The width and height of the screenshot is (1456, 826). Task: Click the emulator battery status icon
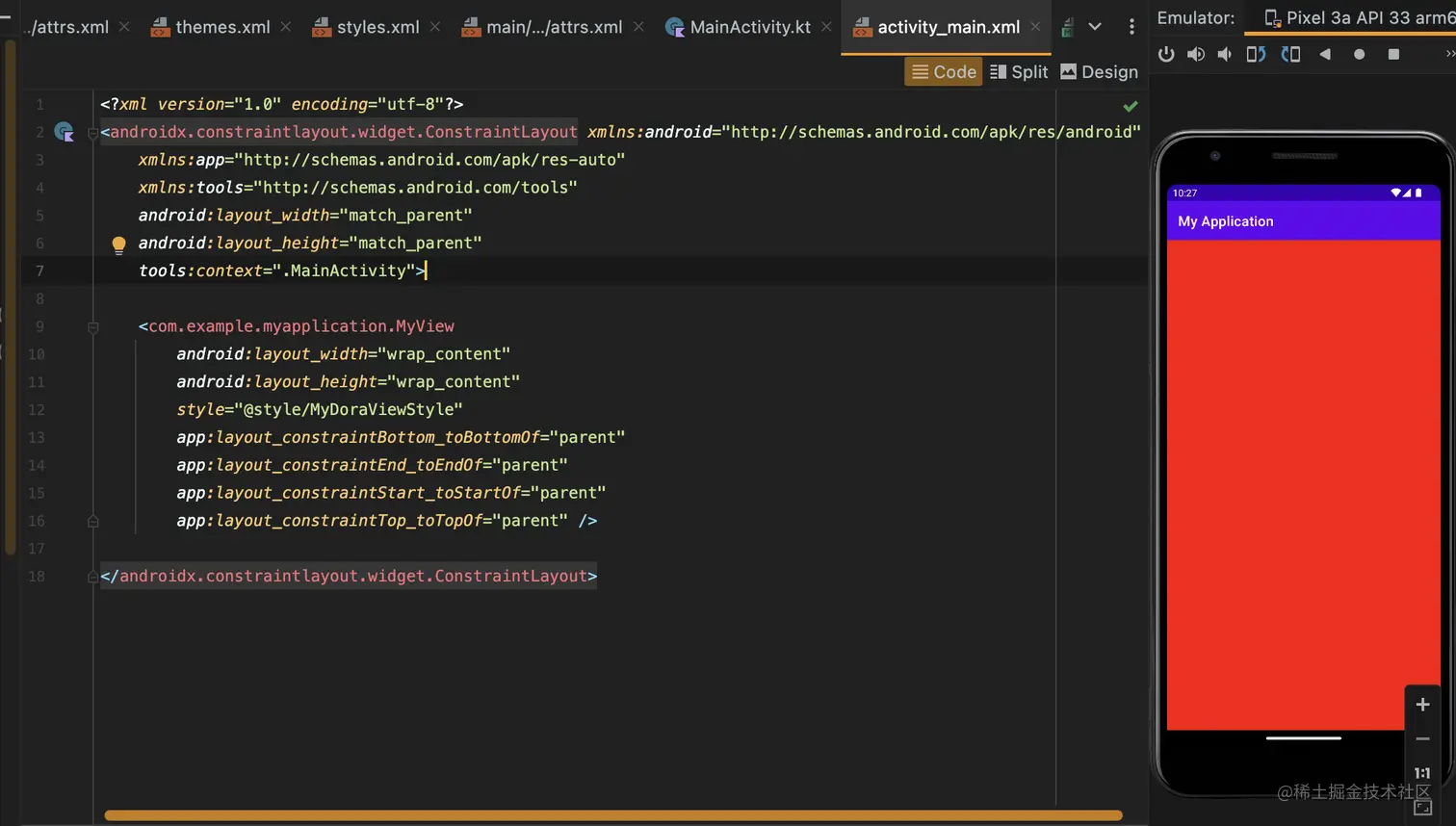coord(1418,194)
